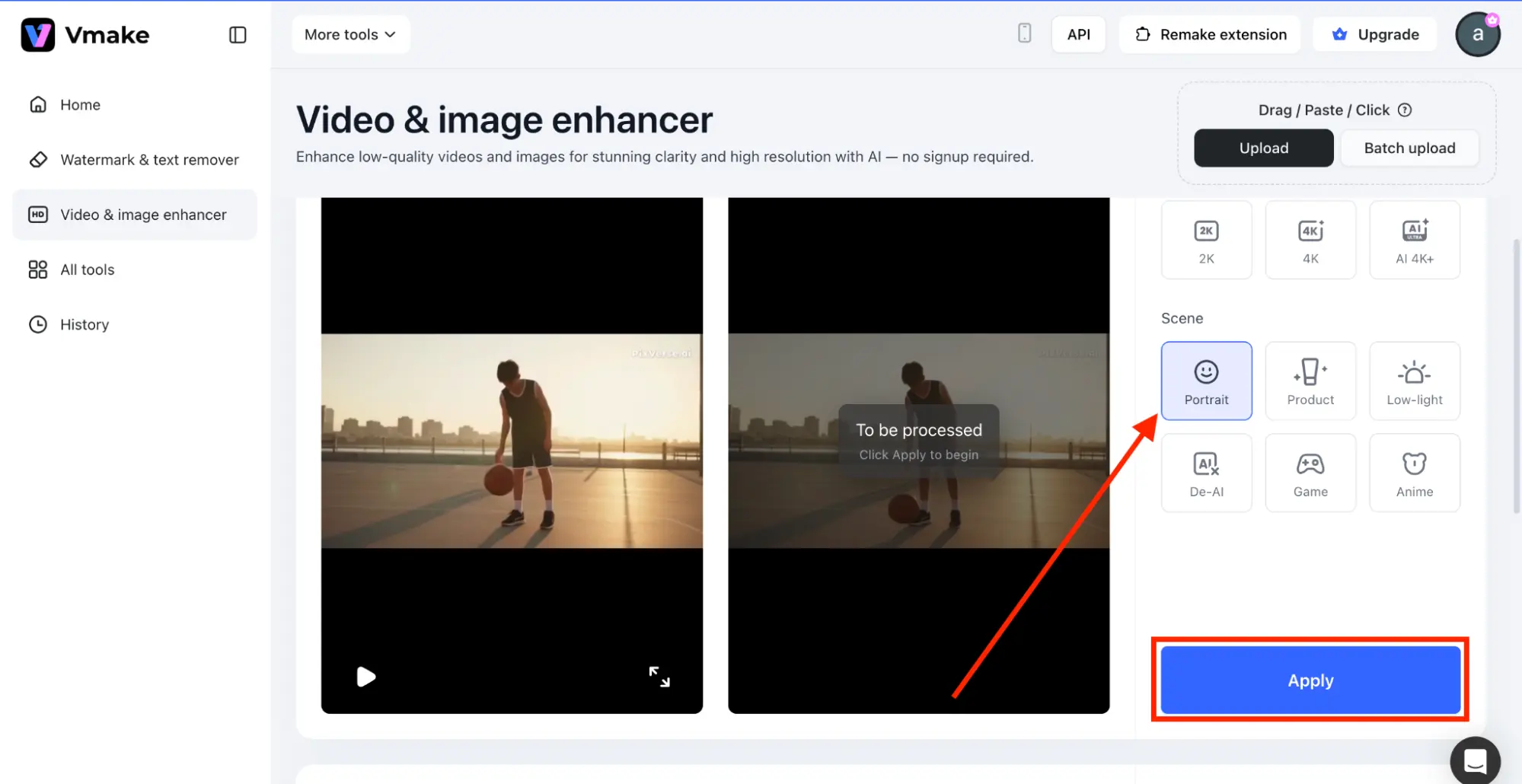The width and height of the screenshot is (1522, 784).
Task: Go to Watermark & text remover
Action: (x=149, y=160)
